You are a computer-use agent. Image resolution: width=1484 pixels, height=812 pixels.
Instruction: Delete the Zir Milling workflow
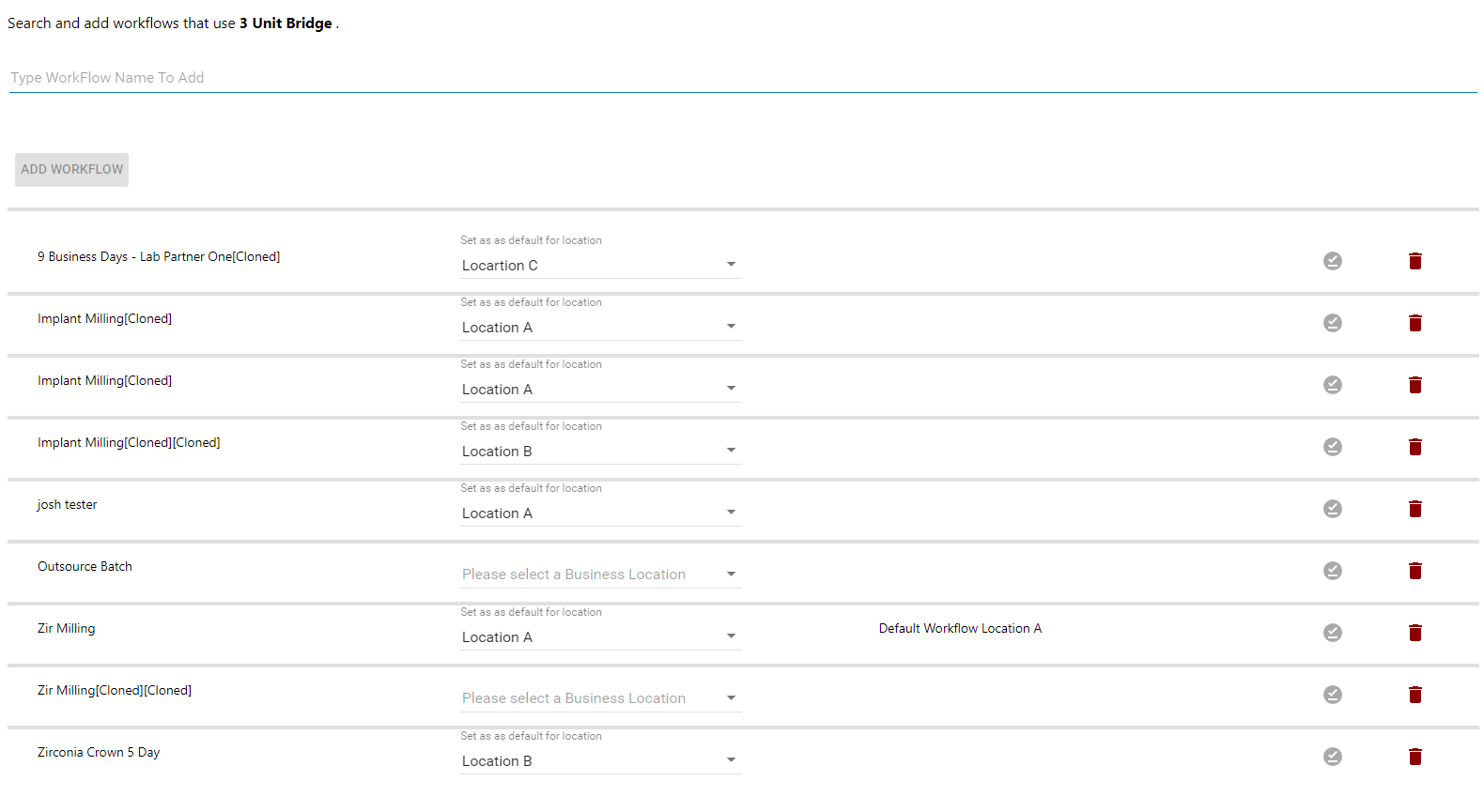pyautogui.click(x=1414, y=633)
